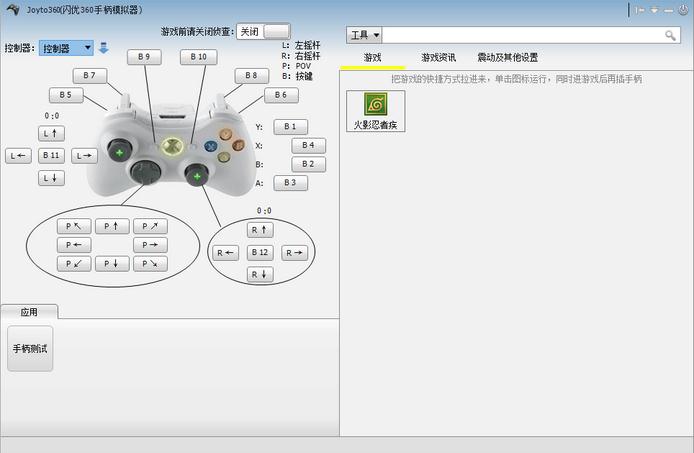Click inside the search input field
This screenshot has height=453, width=694.
tap(523, 35)
